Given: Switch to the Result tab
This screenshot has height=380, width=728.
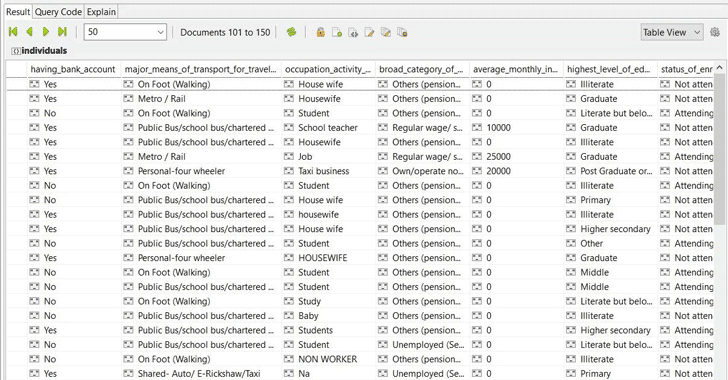Looking at the screenshot, I should [x=18, y=12].
